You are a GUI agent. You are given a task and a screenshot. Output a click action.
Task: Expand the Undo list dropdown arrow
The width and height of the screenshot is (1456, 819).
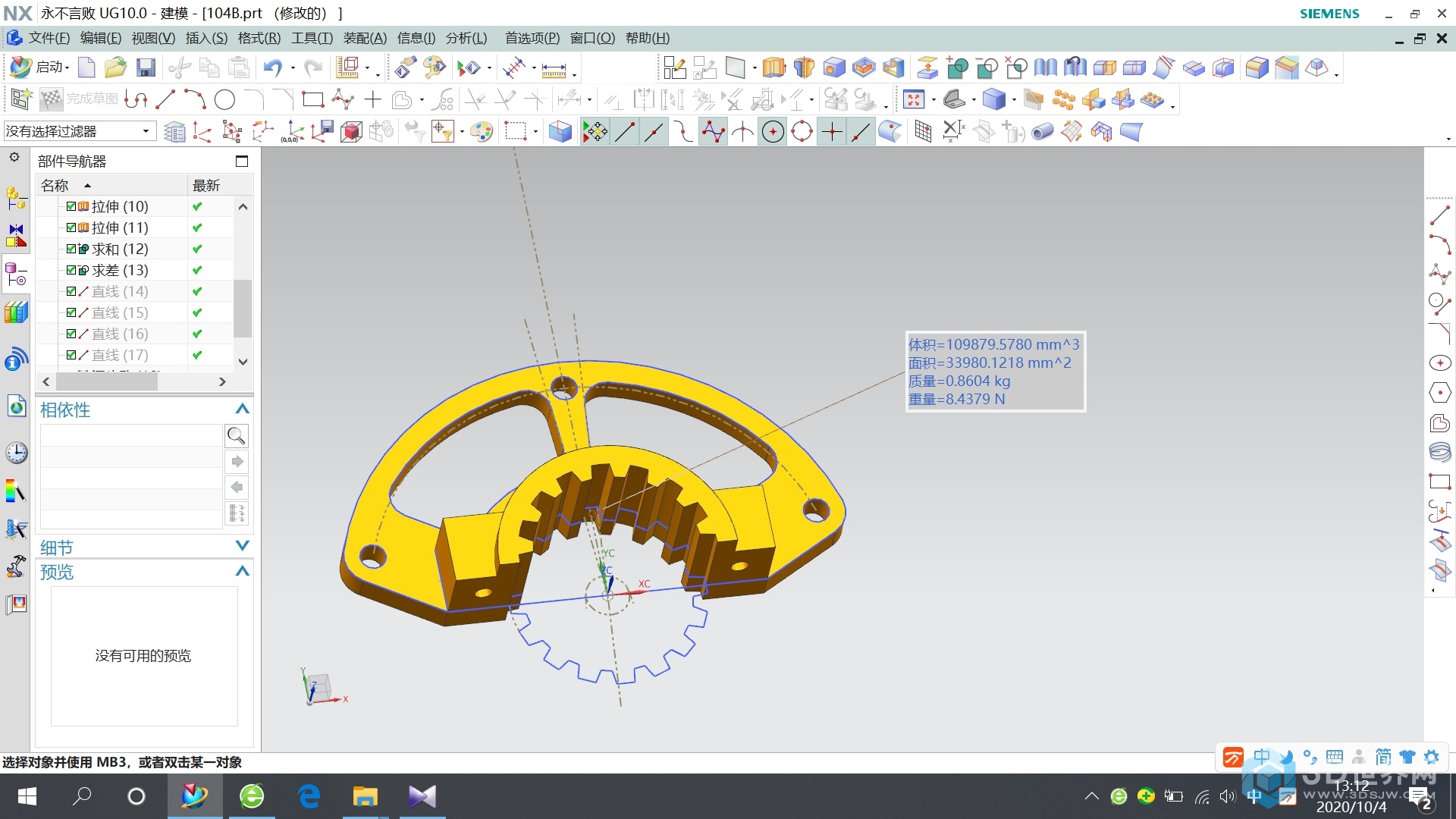pos(293,68)
